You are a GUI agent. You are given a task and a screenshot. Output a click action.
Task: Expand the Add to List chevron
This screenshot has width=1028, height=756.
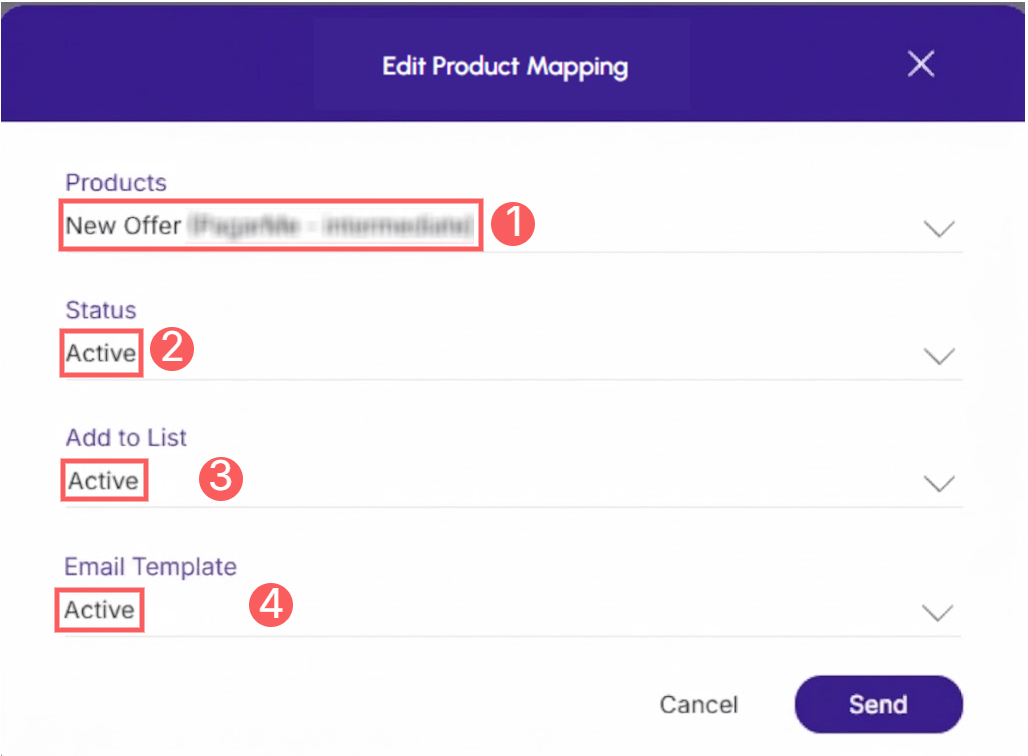[938, 483]
